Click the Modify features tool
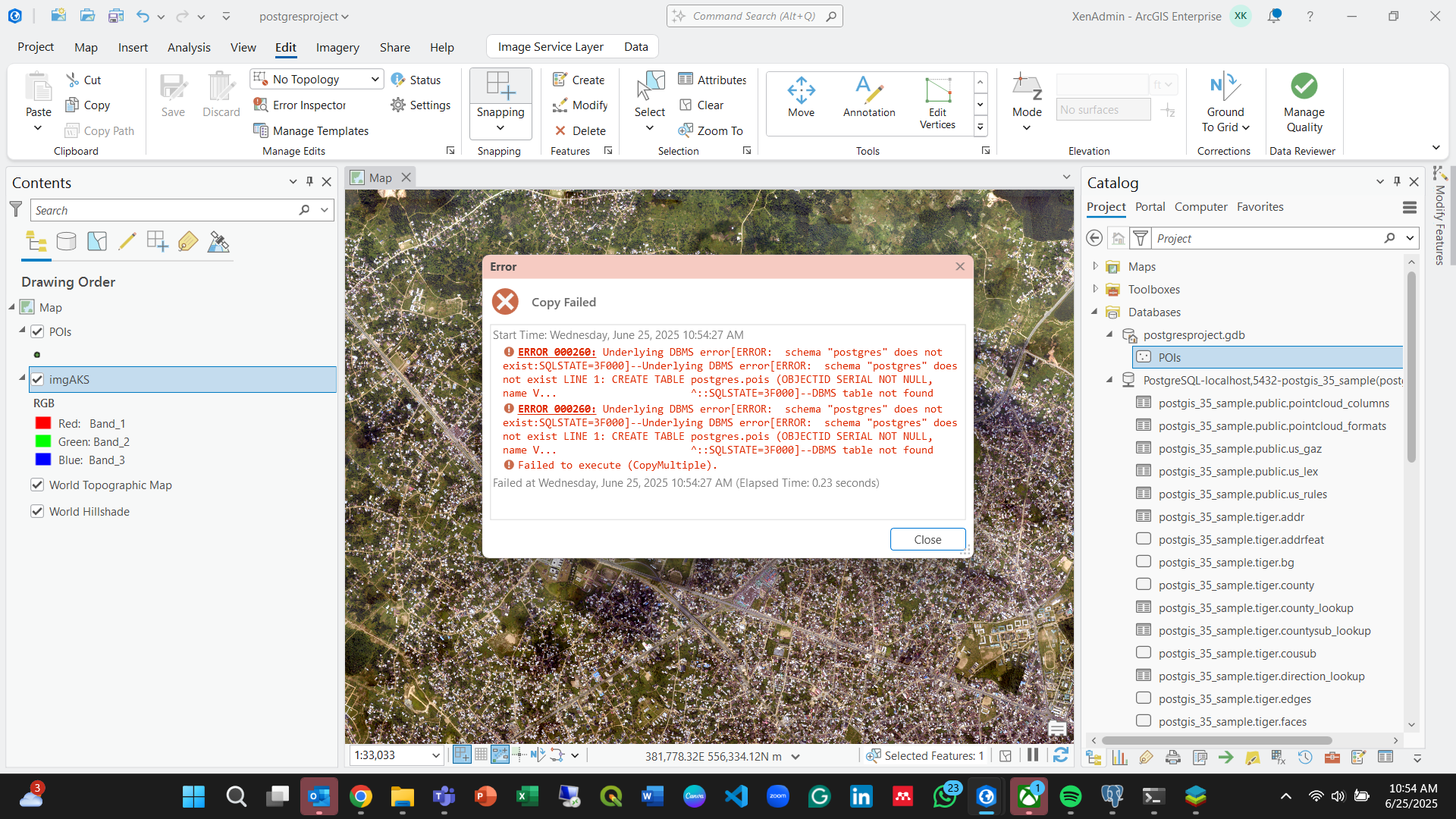The height and width of the screenshot is (819, 1456). coord(580,105)
